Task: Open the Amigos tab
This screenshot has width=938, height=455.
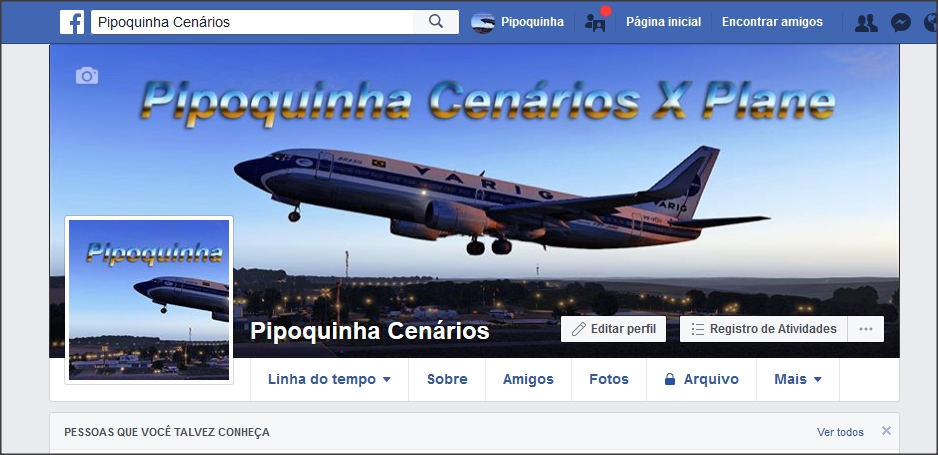Action: pos(528,379)
